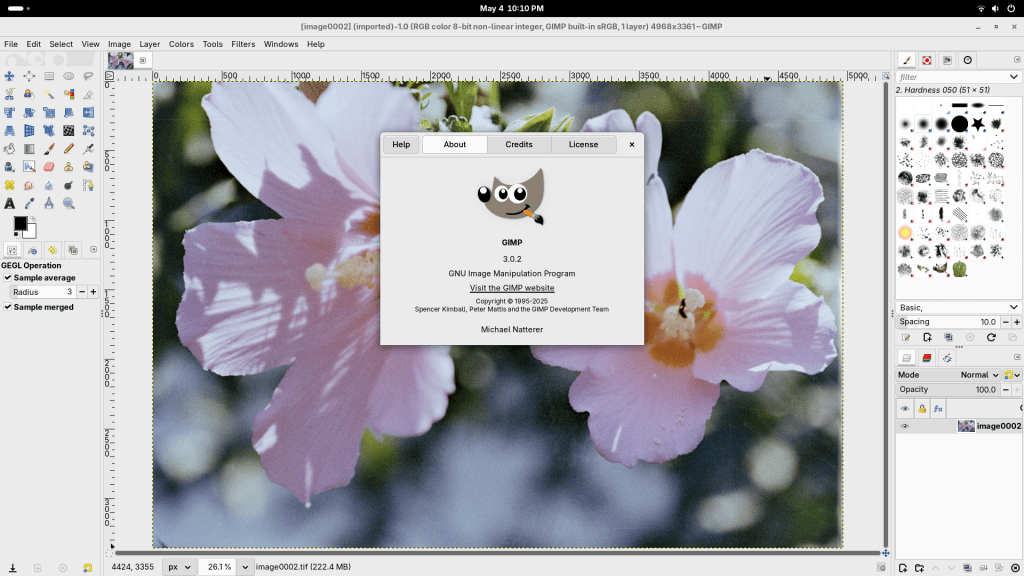Hide the image0002 layer with eye icon
1024x576 pixels.
click(905, 426)
